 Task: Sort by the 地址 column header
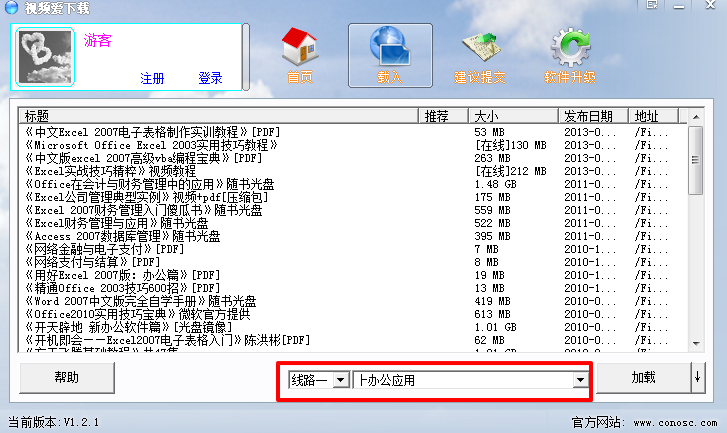click(x=653, y=116)
